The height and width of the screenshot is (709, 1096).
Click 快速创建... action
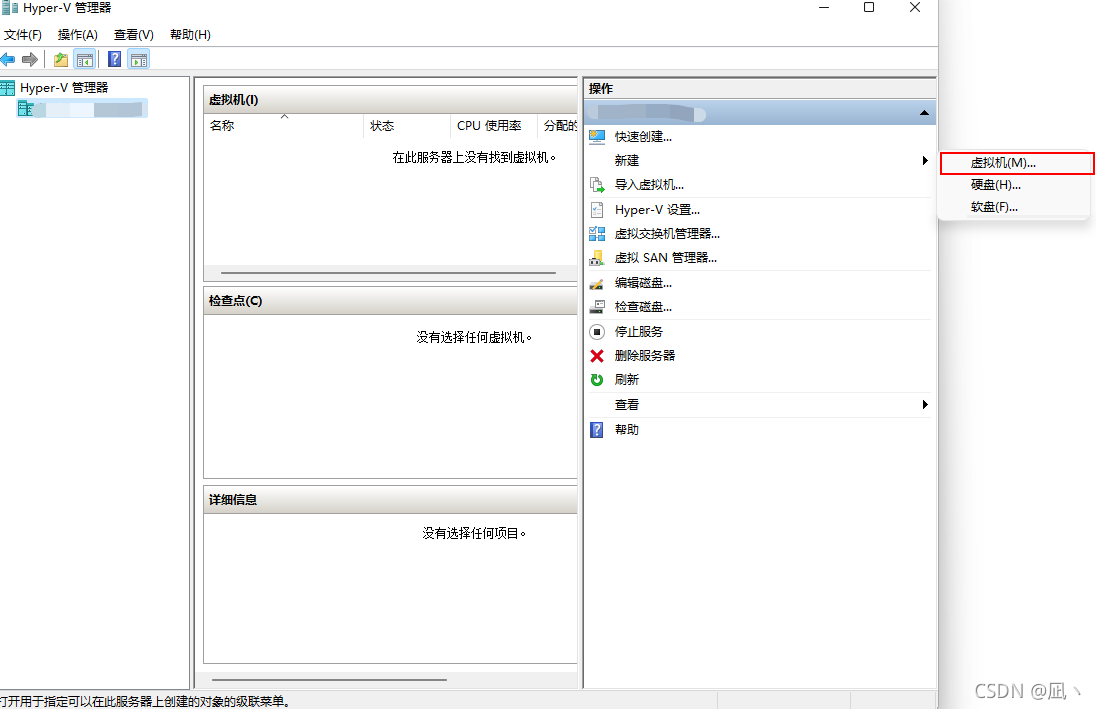643,137
